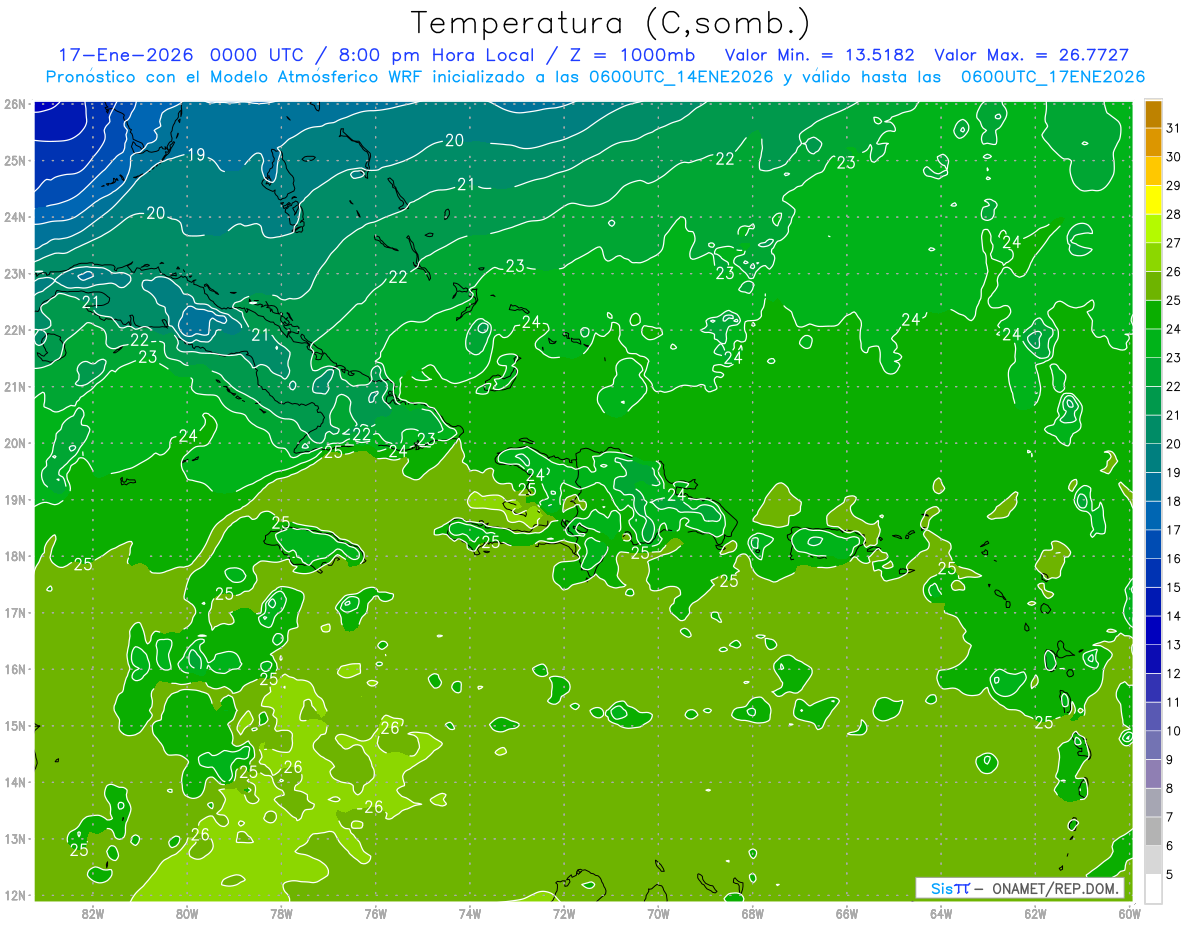Viewport: 1200px width, 927px height.
Task: Click the "26N" latitude axis label
Action: [14, 104]
